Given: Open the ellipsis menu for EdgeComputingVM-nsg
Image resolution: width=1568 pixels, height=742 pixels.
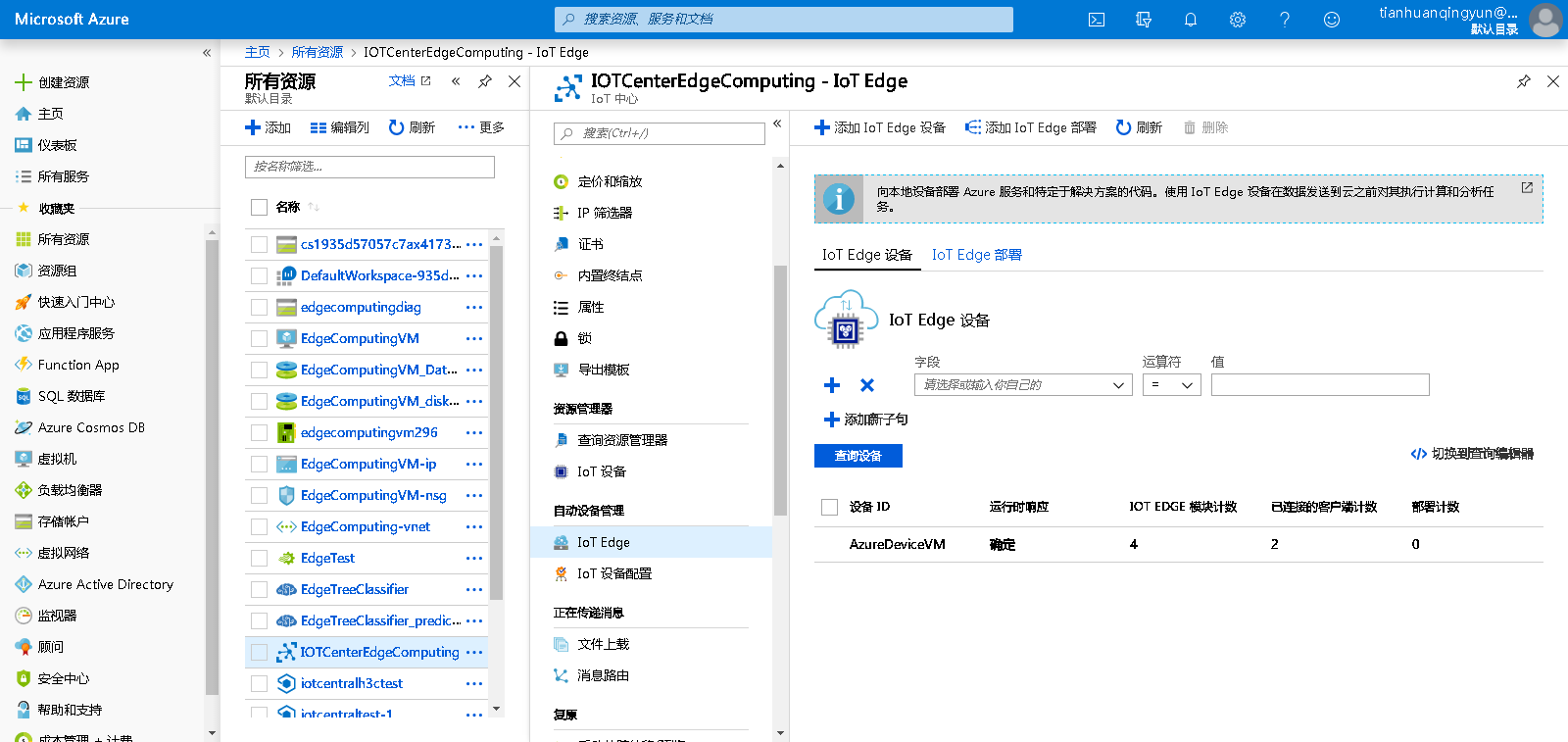Looking at the screenshot, I should point(474,495).
